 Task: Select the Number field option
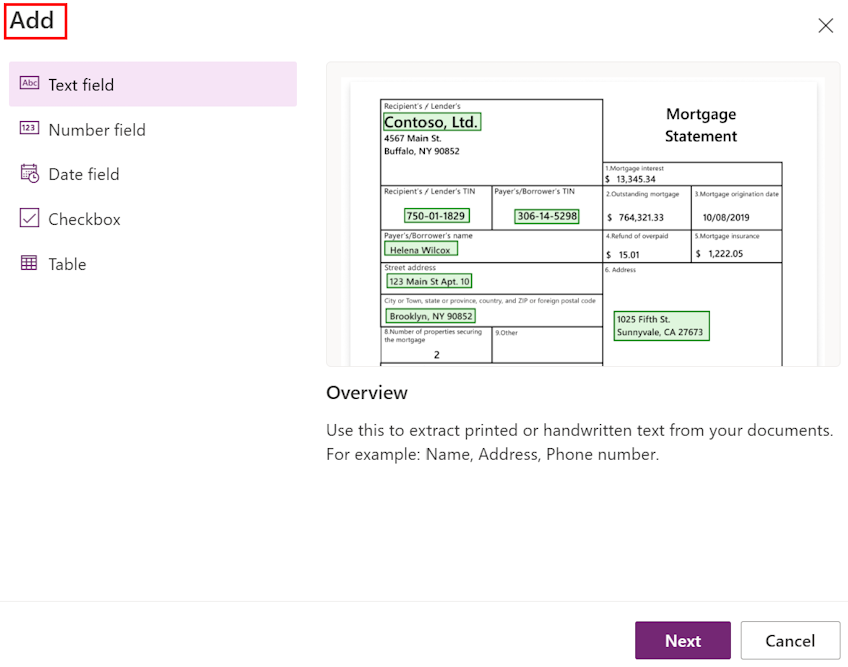[x=97, y=129]
